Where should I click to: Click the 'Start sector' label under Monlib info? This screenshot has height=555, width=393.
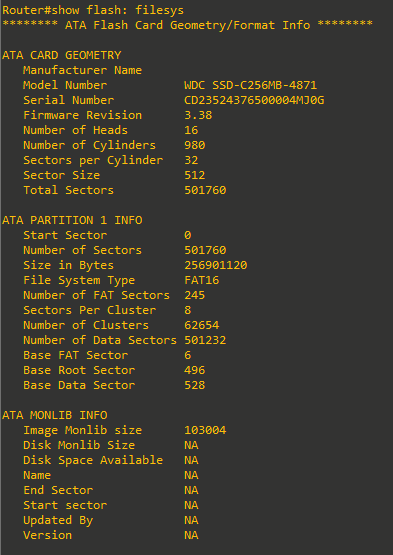65,505
